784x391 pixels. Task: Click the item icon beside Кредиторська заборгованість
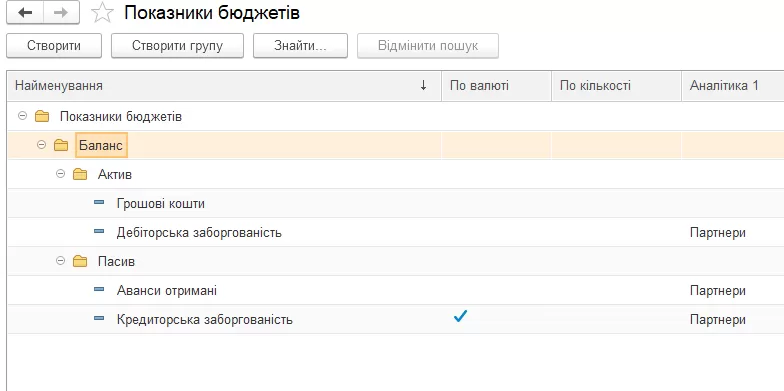(x=99, y=318)
